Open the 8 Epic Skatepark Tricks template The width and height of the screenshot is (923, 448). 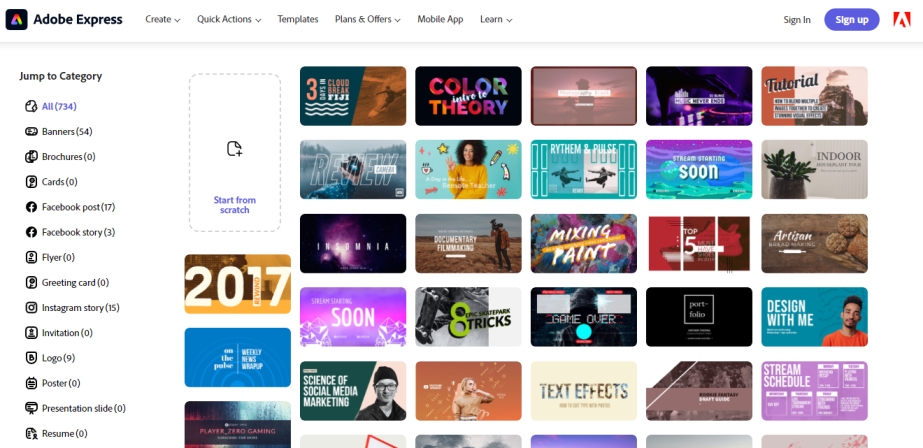coord(469,317)
